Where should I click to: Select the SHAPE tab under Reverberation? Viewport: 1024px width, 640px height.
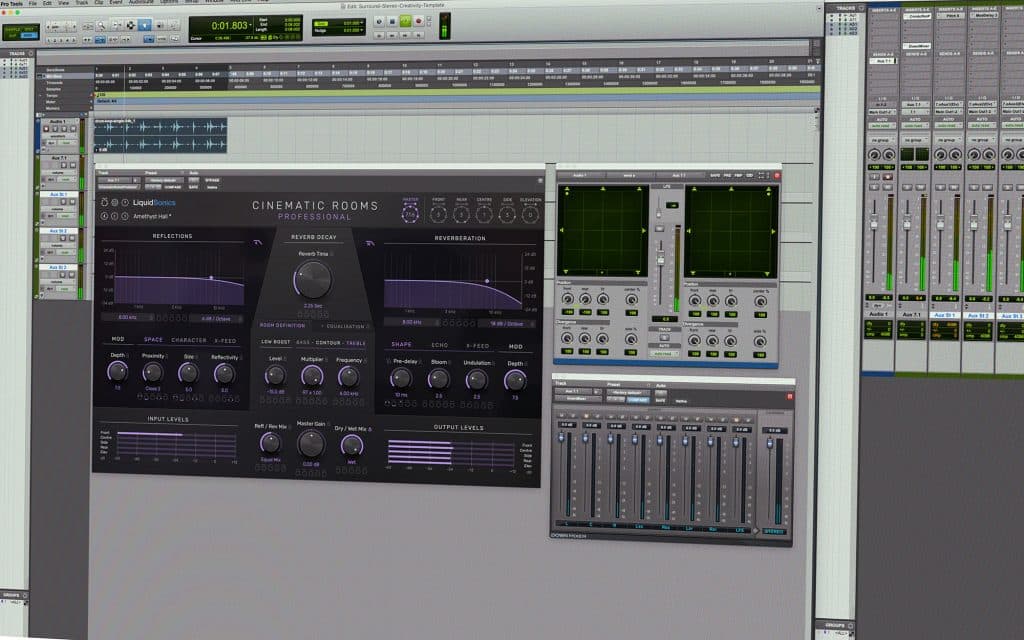pos(402,344)
